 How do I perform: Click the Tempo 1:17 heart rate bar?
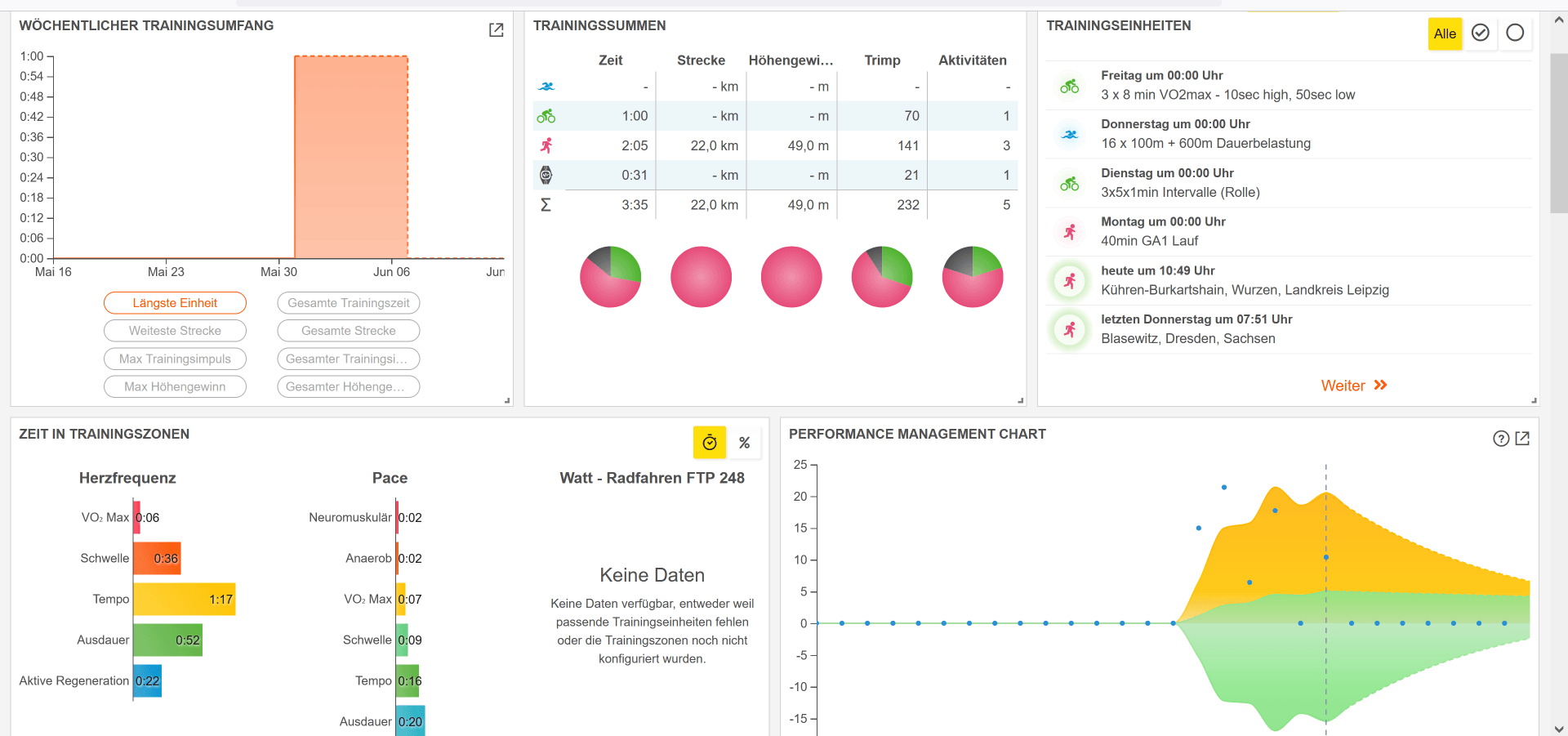185,599
